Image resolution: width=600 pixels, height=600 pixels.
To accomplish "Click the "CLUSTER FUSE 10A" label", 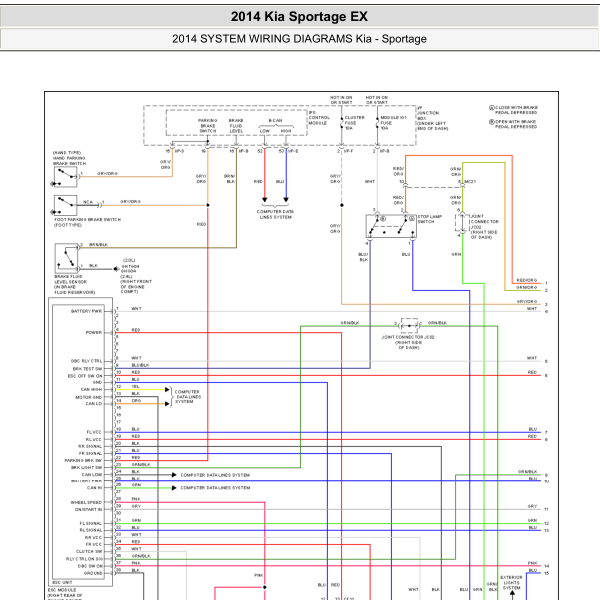I will (354, 123).
